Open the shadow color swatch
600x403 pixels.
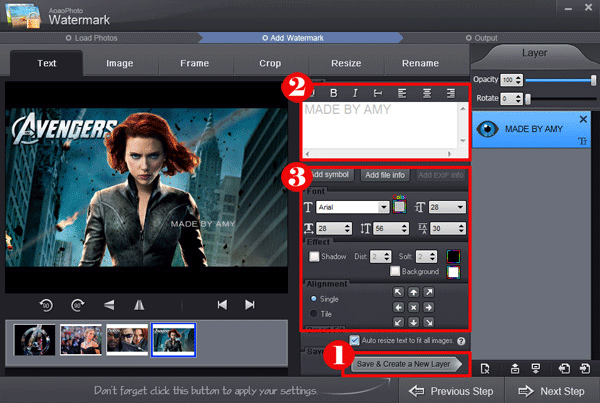tap(453, 256)
